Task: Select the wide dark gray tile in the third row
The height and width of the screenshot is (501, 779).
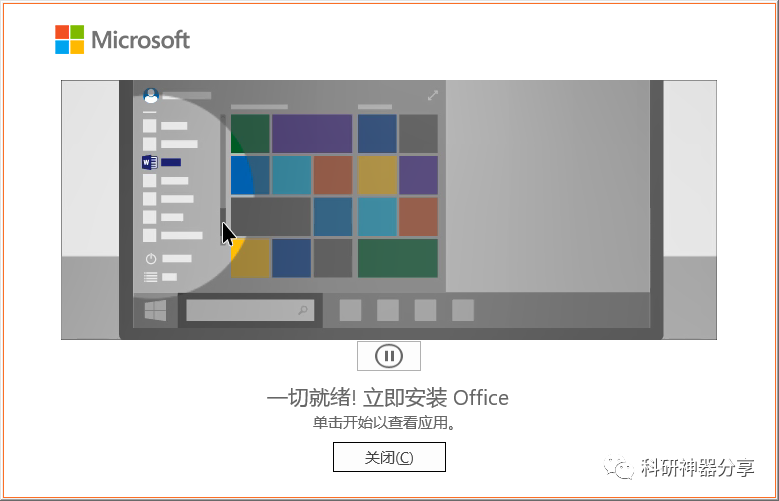Action: tap(271, 217)
